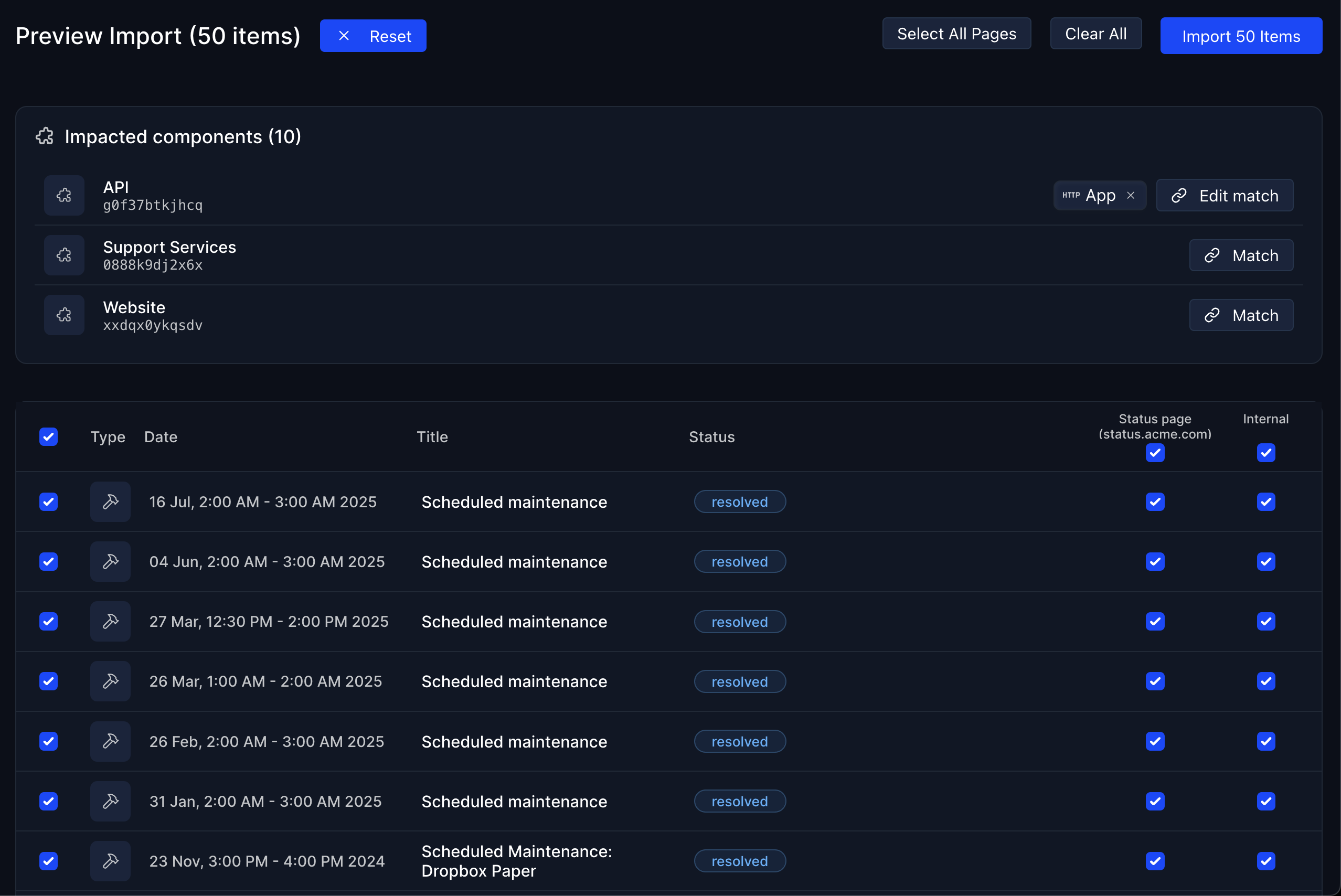Toggle Internal header checkbox
Viewport: 1341px width, 896px height.
[x=1265, y=453]
